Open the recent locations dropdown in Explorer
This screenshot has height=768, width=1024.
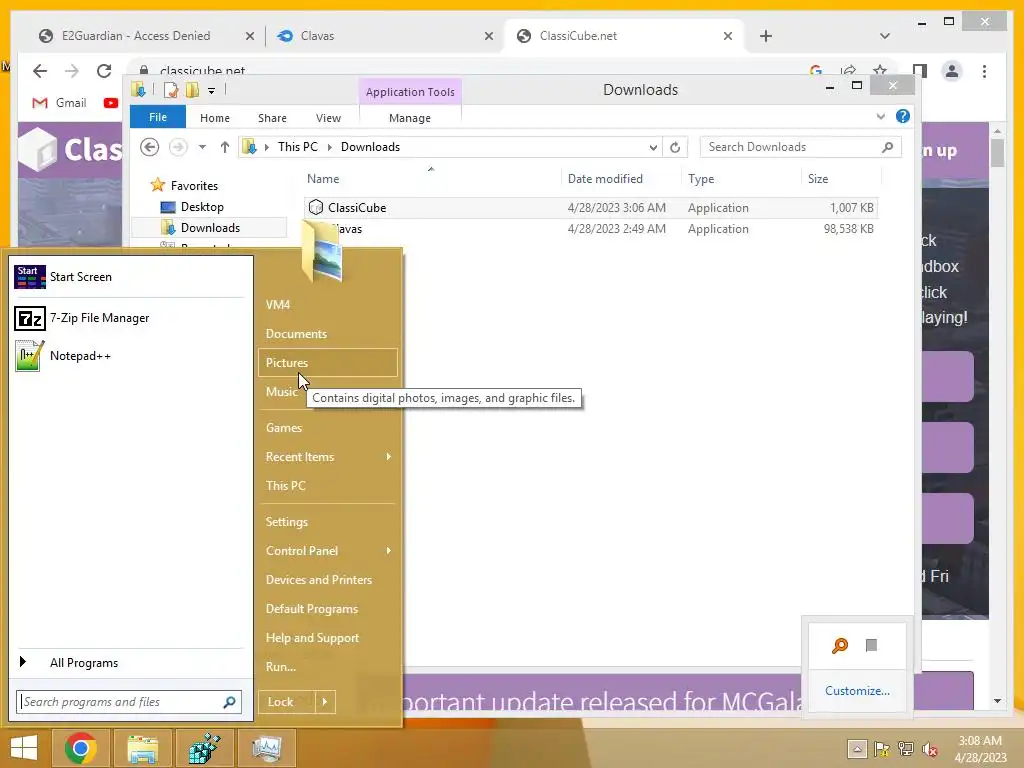(x=202, y=147)
